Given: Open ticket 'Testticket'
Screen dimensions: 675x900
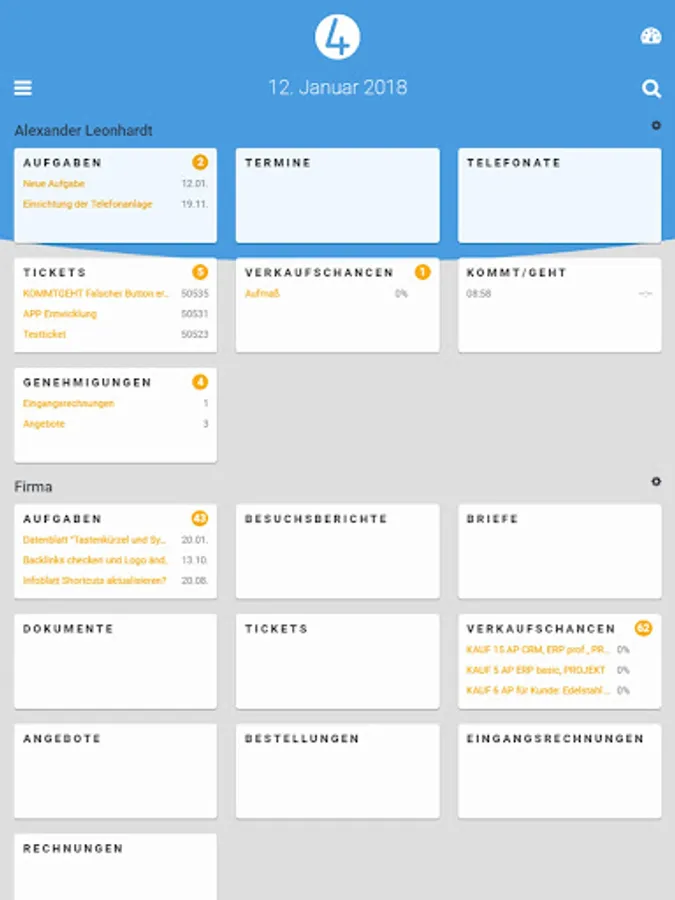Looking at the screenshot, I should click(45, 334).
